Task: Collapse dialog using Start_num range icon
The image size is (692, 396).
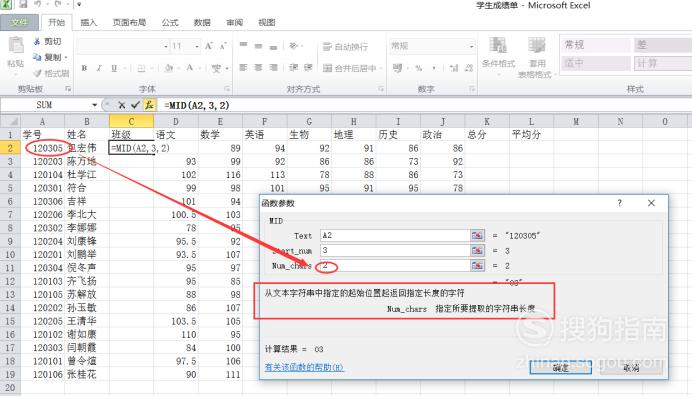Action: [x=477, y=250]
